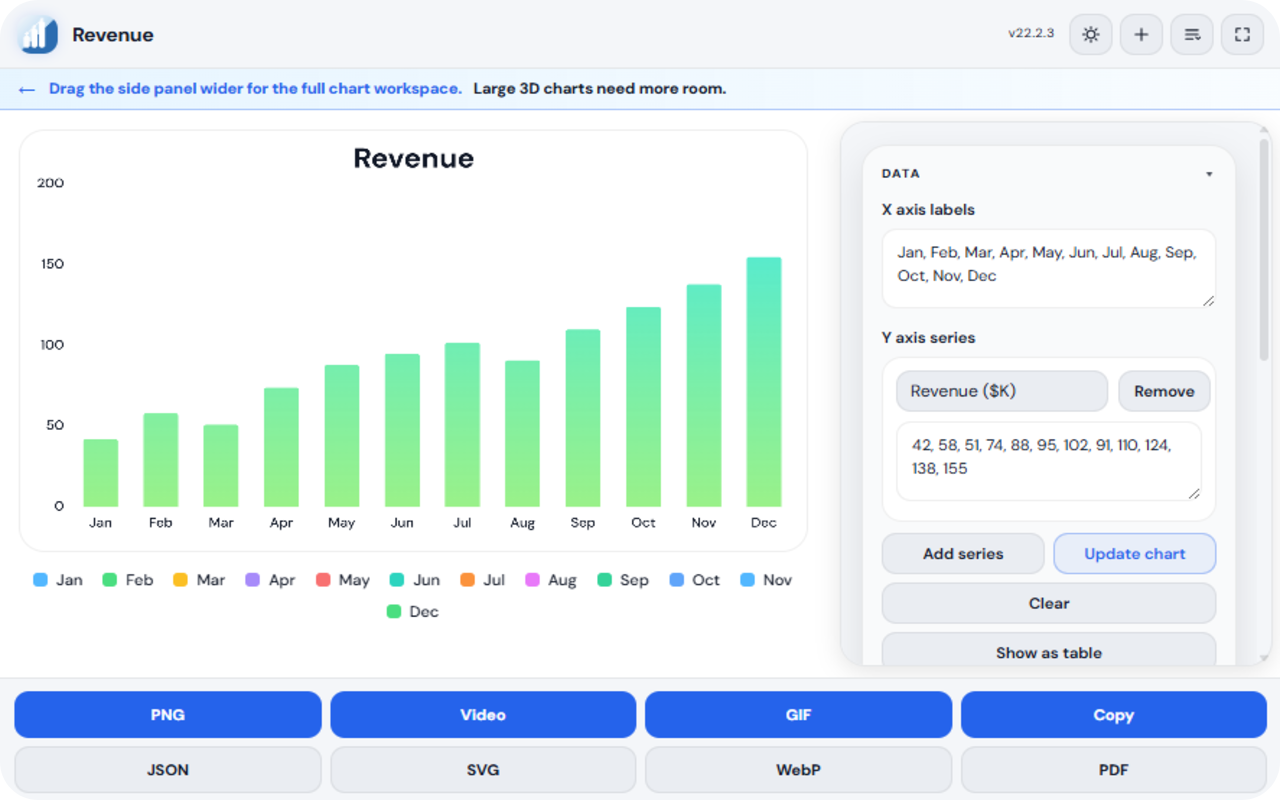Click Update chart button

[x=1135, y=553]
